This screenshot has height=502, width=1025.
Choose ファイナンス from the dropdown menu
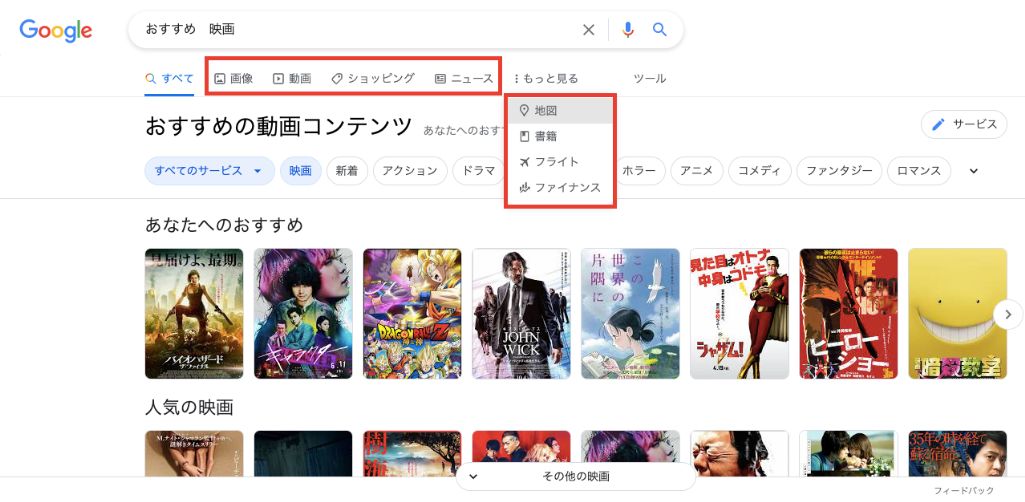560,188
